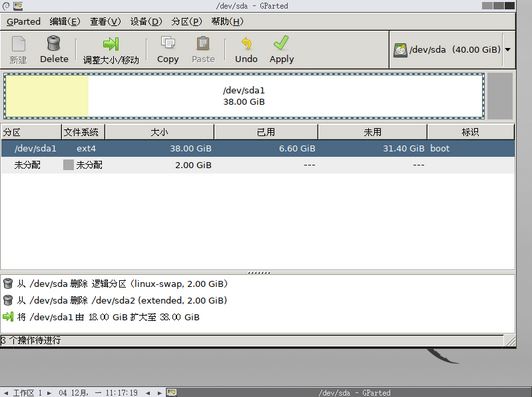Click the pending operations status bar text

pyautogui.click(x=31, y=340)
